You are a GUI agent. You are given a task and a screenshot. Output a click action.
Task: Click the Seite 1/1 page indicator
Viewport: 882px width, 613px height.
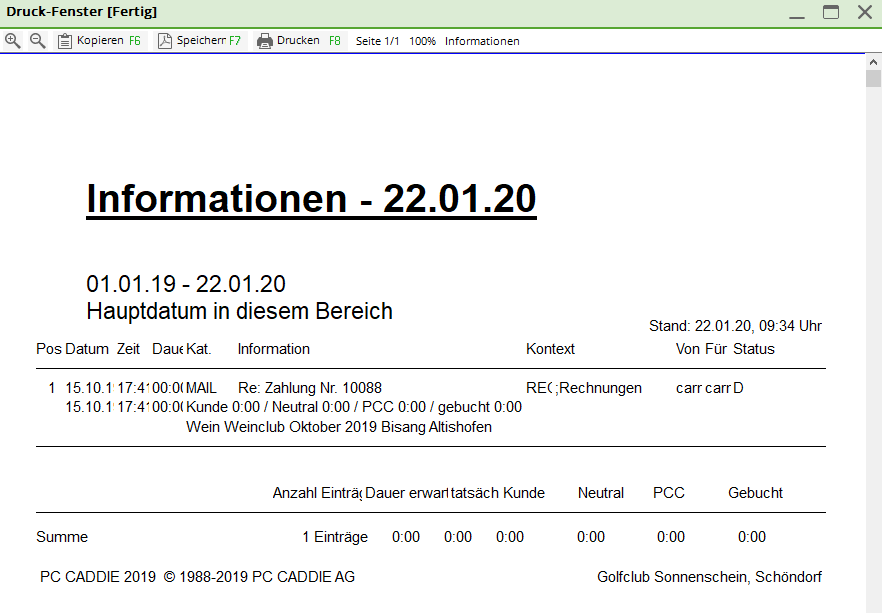[x=378, y=41]
